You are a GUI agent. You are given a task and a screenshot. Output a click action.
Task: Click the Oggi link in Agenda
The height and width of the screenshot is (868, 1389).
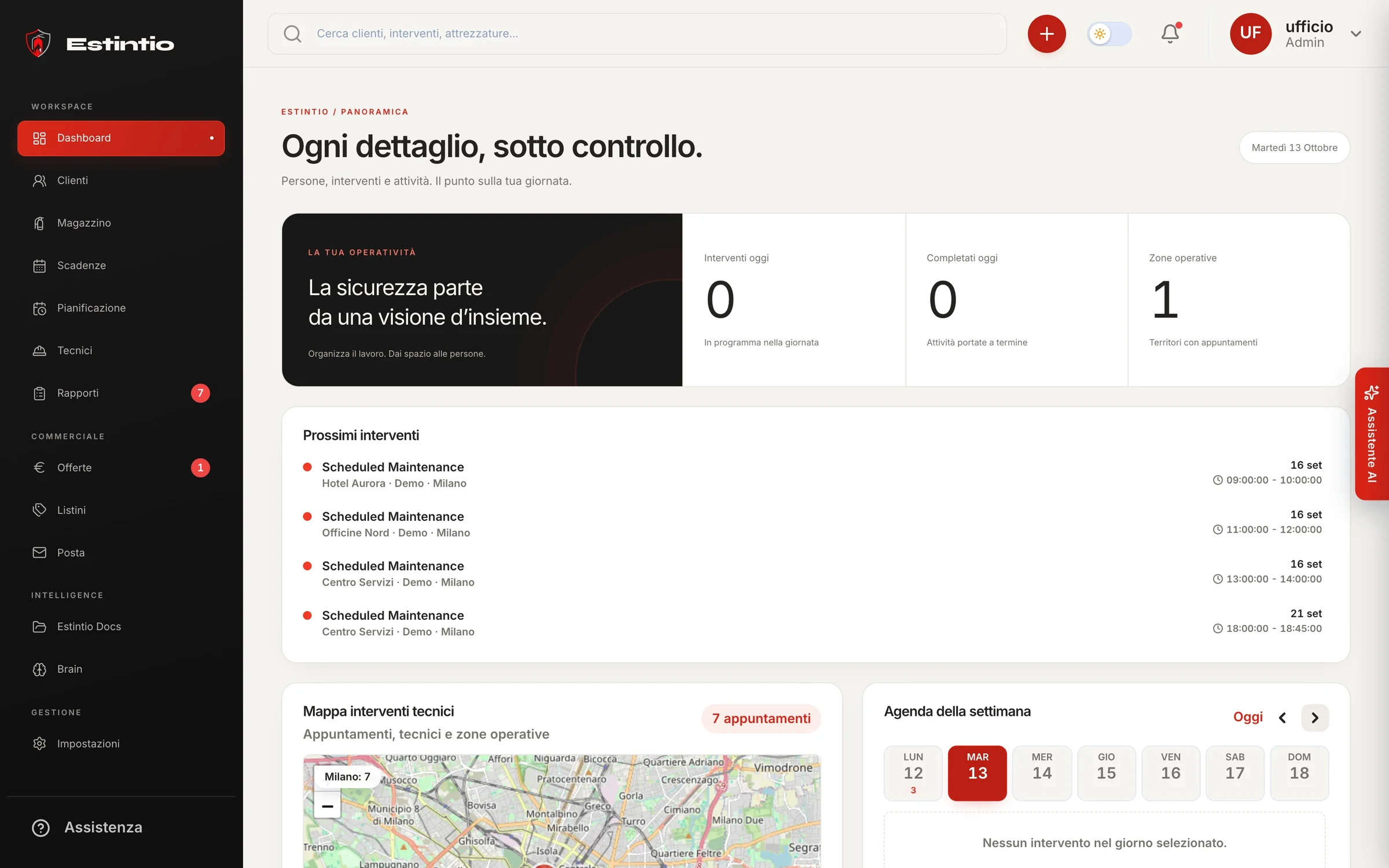point(1248,717)
